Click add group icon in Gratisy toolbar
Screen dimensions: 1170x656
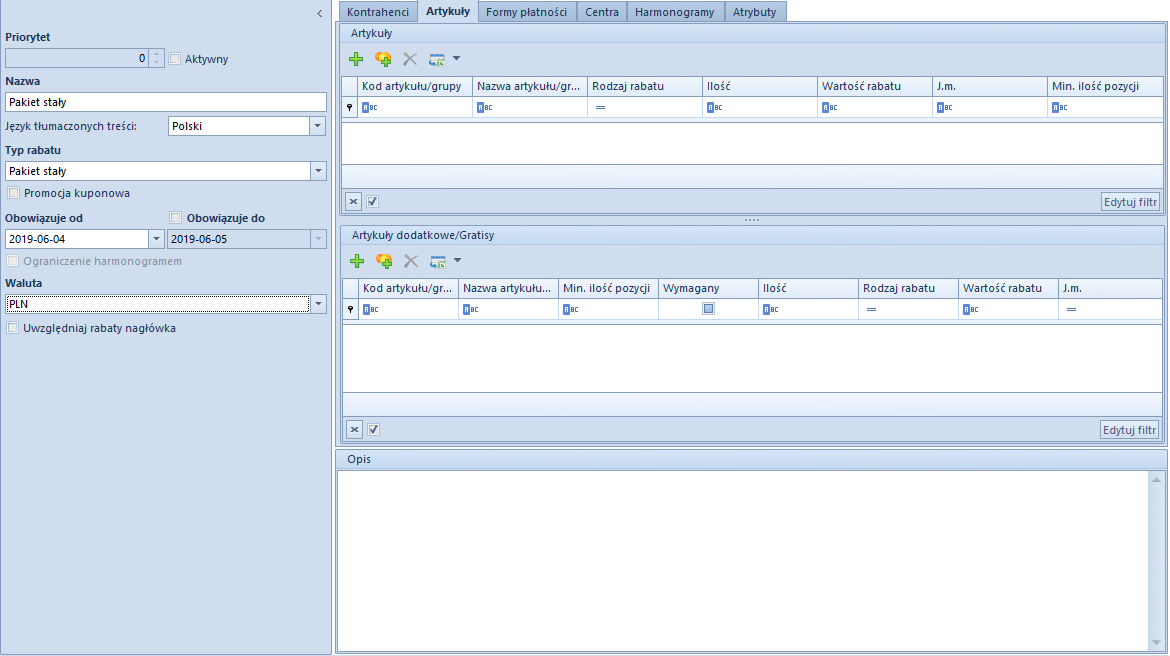click(x=383, y=261)
